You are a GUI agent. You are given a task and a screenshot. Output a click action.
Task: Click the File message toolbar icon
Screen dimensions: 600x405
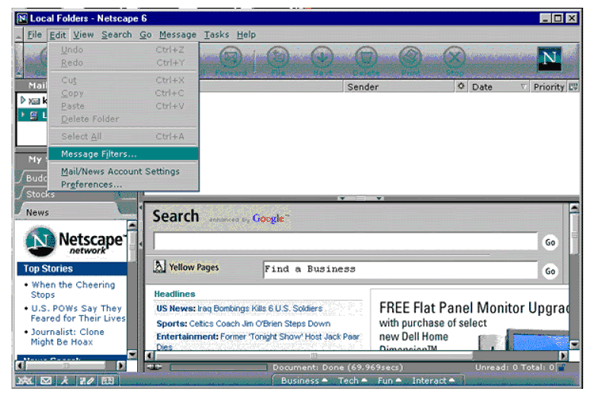(278, 57)
